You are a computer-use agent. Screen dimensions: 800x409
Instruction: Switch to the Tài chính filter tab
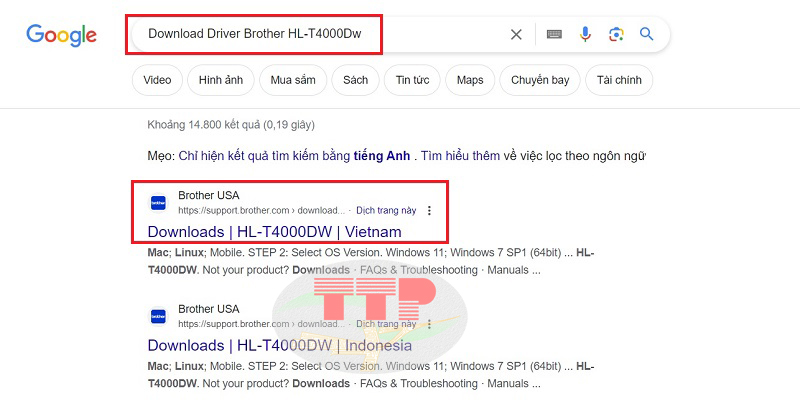tap(619, 80)
